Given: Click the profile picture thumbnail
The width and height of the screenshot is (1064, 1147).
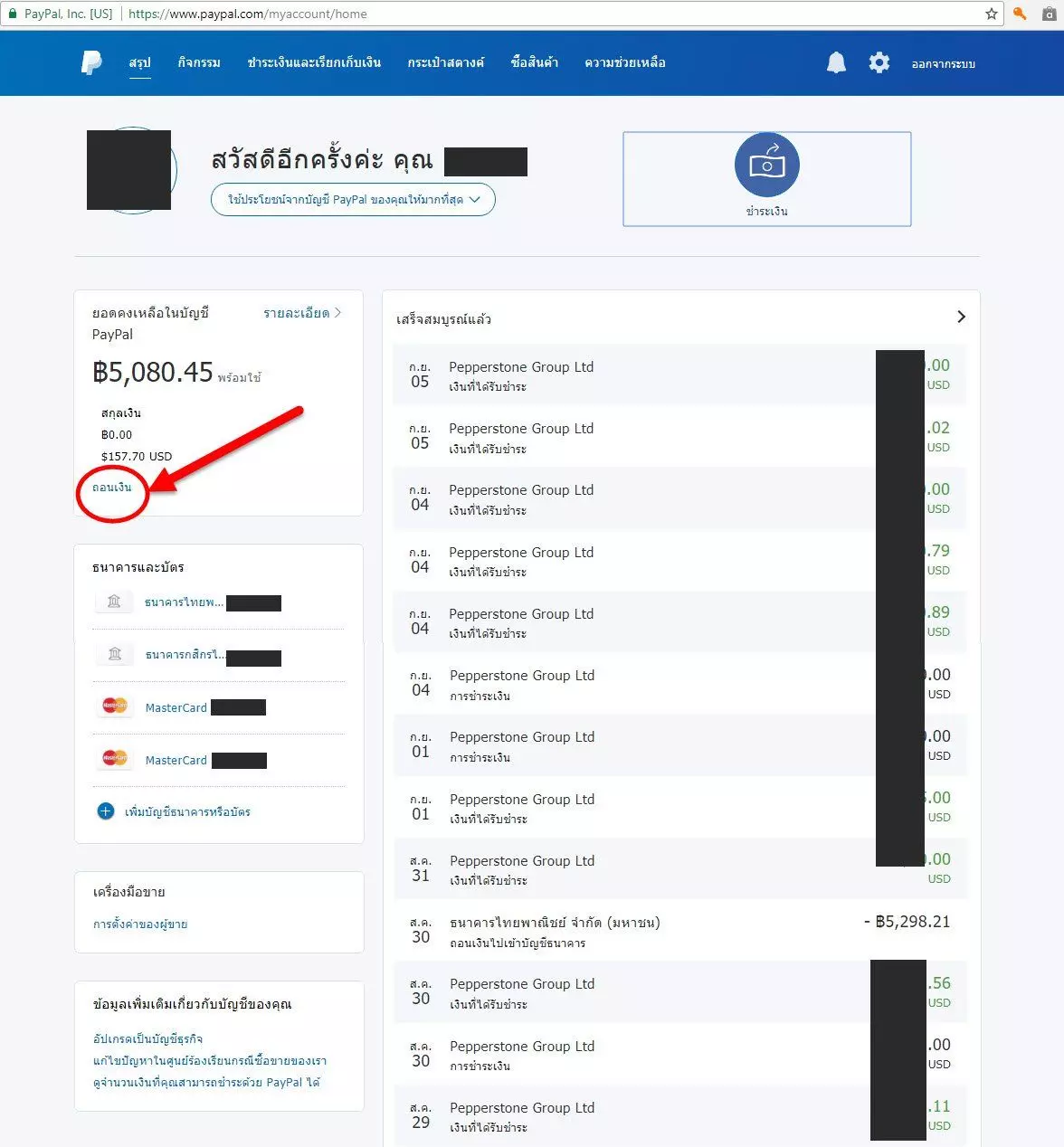Looking at the screenshot, I should tap(129, 170).
